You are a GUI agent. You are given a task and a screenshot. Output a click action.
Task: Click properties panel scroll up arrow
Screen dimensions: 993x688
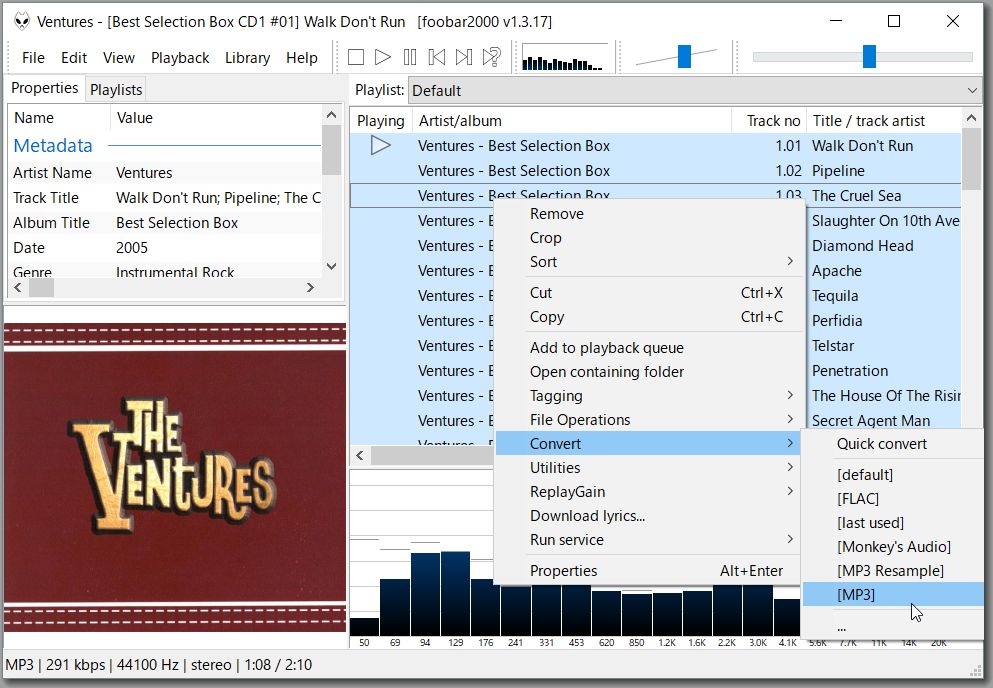pyautogui.click(x=331, y=115)
